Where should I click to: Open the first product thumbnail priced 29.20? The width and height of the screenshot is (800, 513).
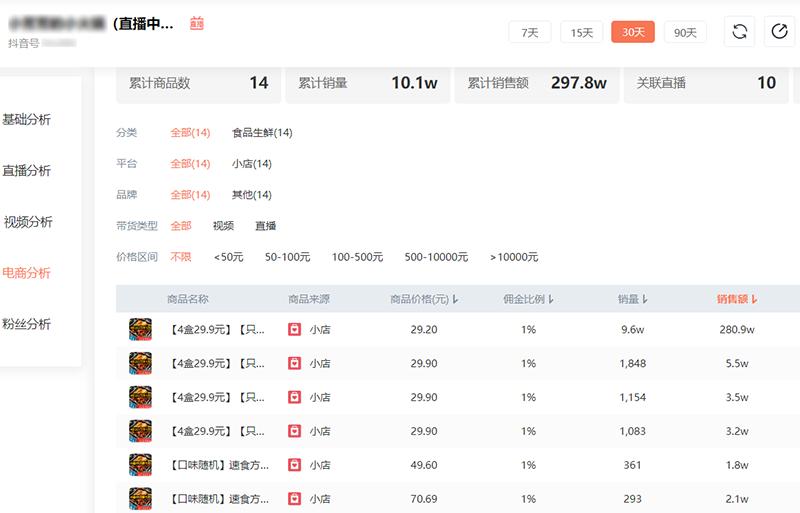140,329
